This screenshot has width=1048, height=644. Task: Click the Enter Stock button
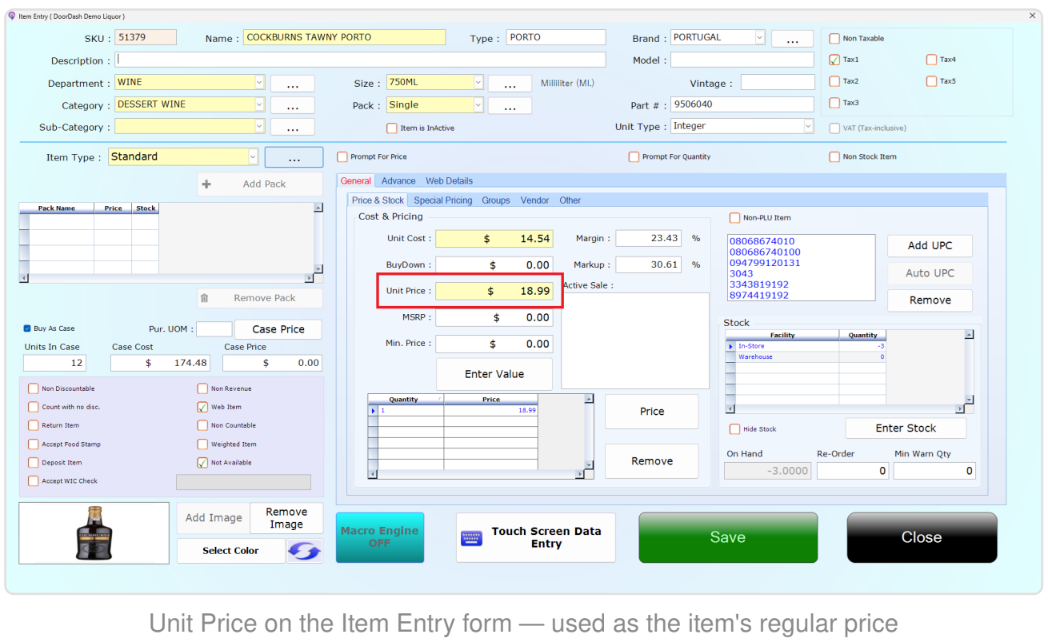coord(906,428)
